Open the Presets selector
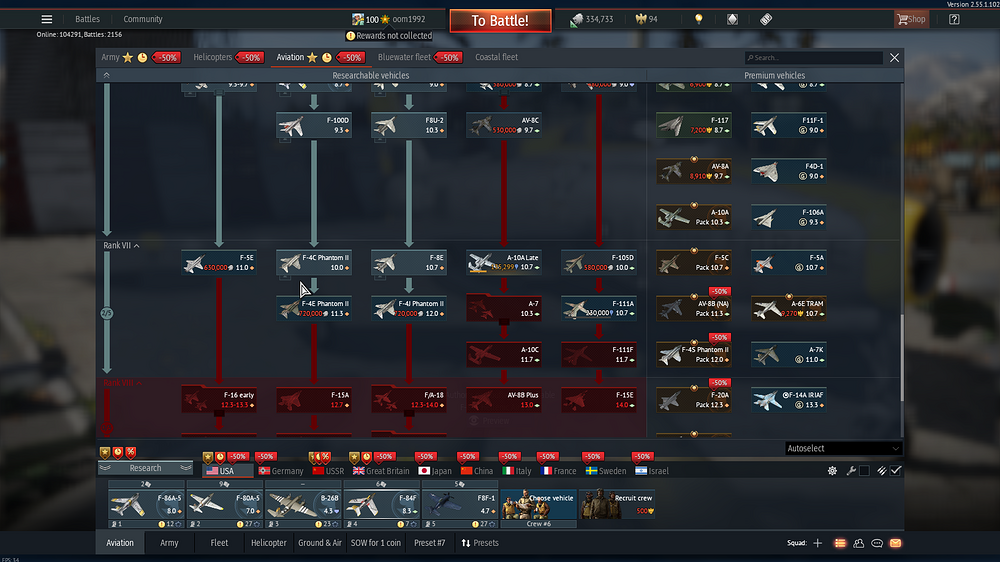 click(x=480, y=543)
